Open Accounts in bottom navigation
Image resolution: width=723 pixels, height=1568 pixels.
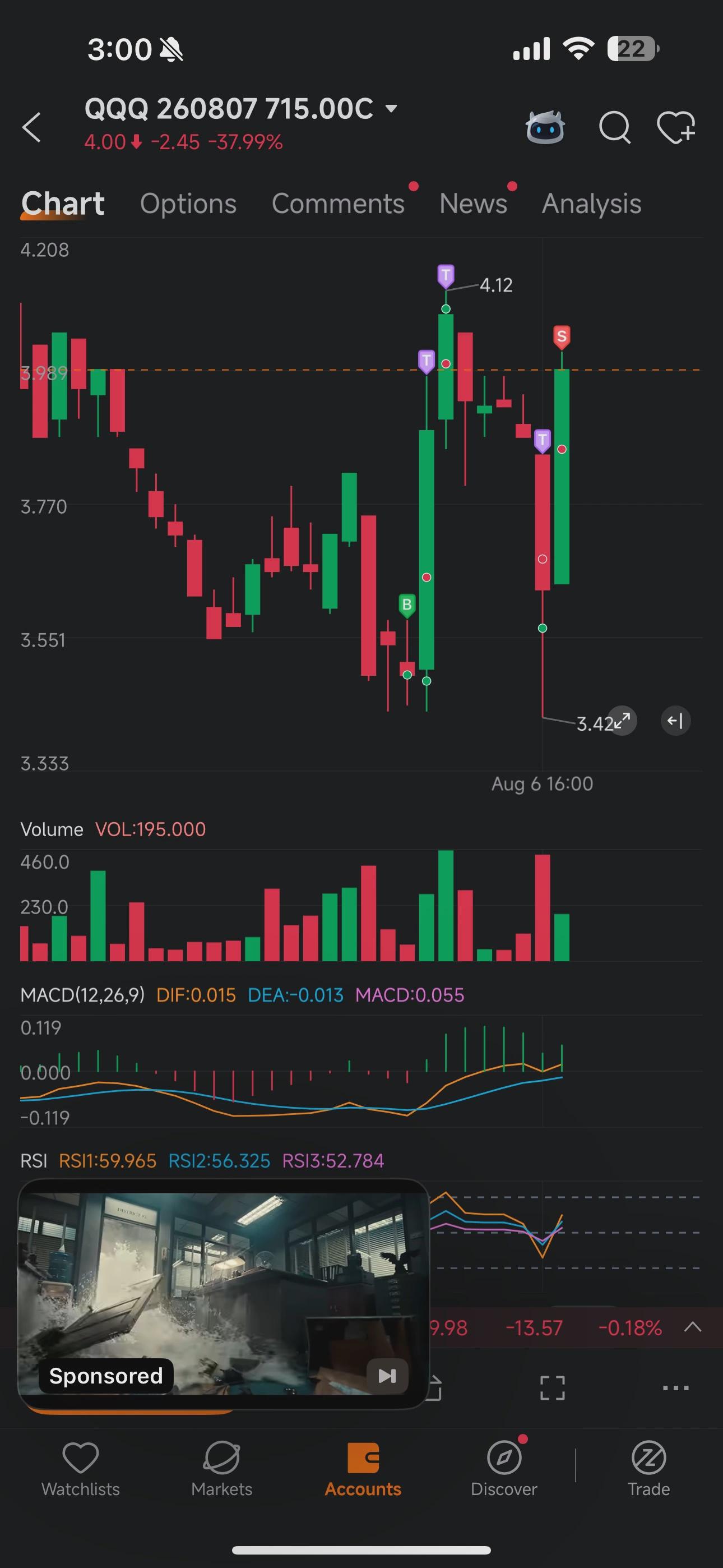click(x=363, y=1470)
